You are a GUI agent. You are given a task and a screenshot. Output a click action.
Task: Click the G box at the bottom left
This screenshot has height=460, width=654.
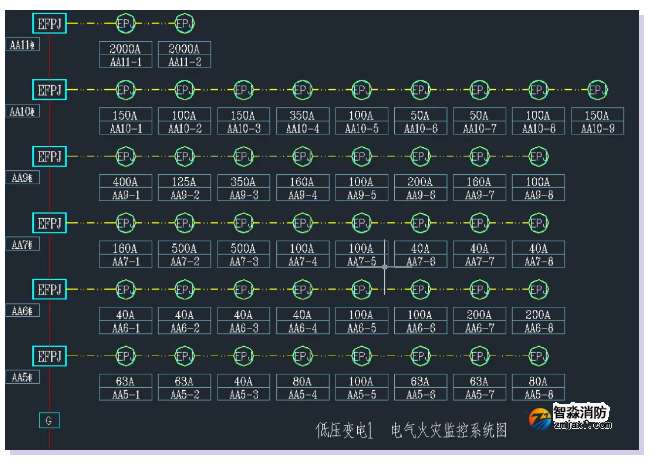coord(47,420)
